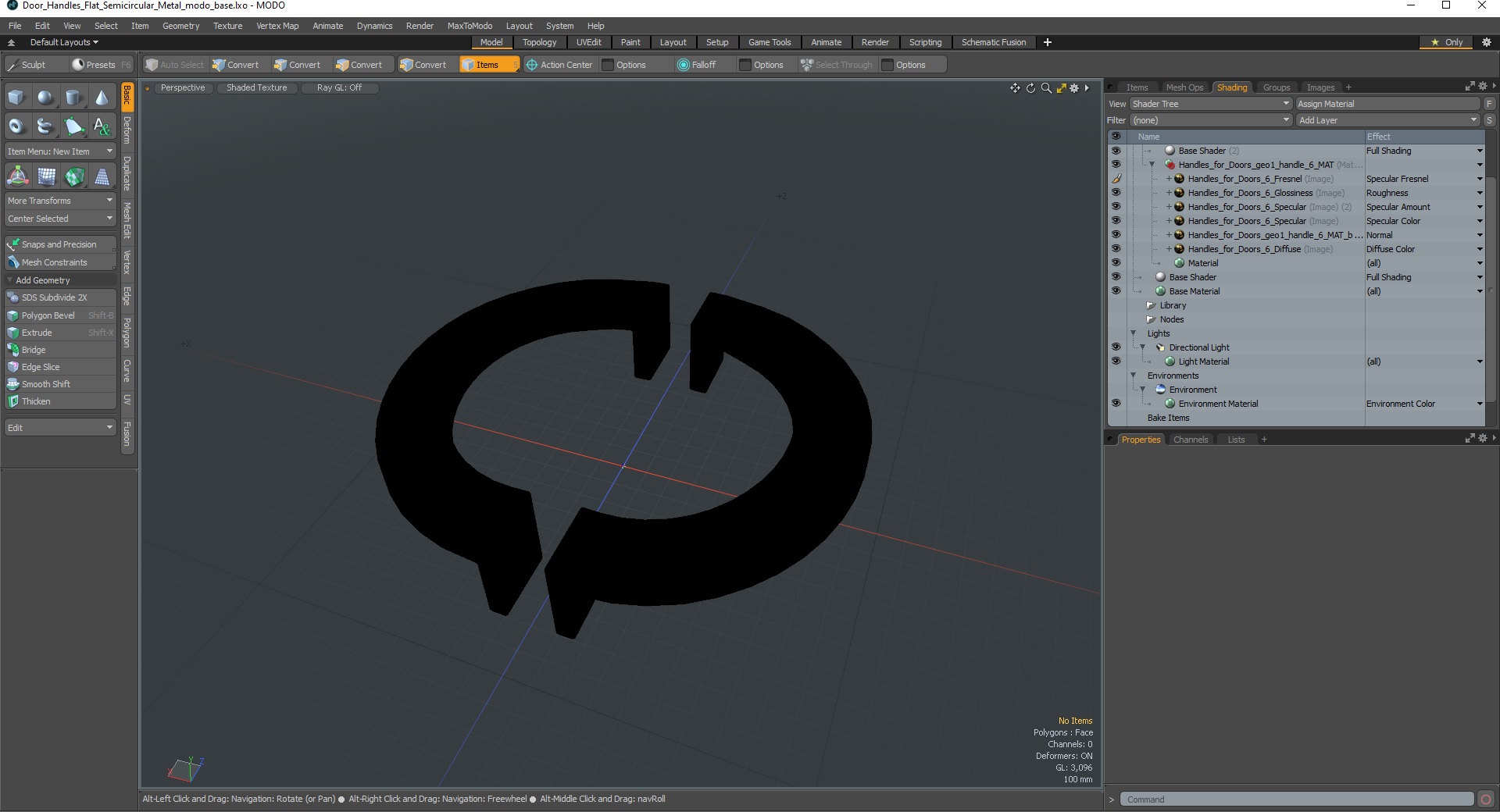Choose the Edge Slice tool
This screenshot has height=812, width=1500.
60,367
